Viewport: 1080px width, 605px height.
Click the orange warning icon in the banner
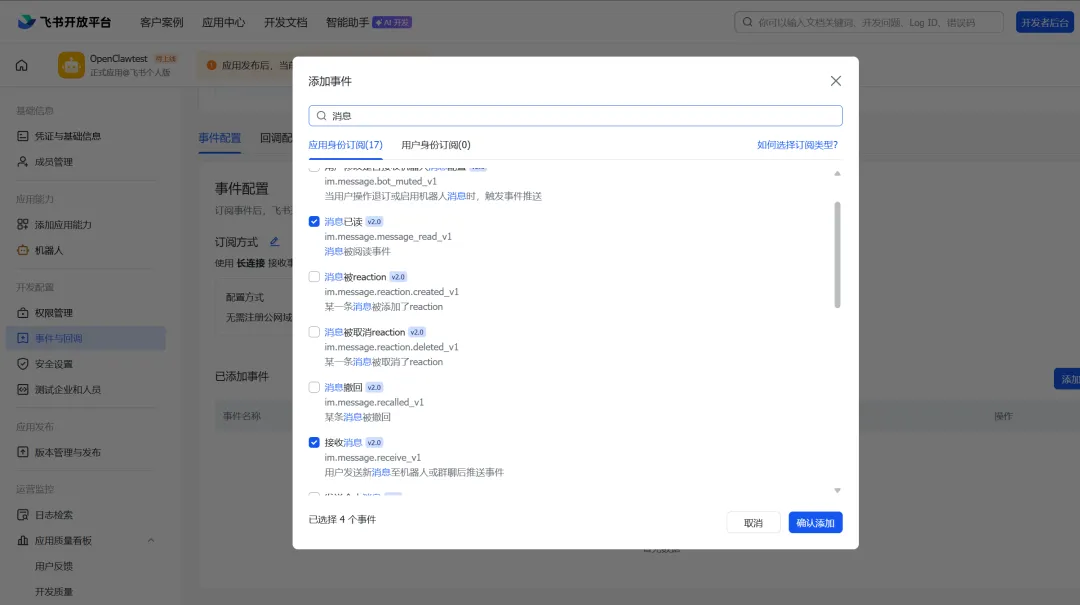click(x=211, y=65)
